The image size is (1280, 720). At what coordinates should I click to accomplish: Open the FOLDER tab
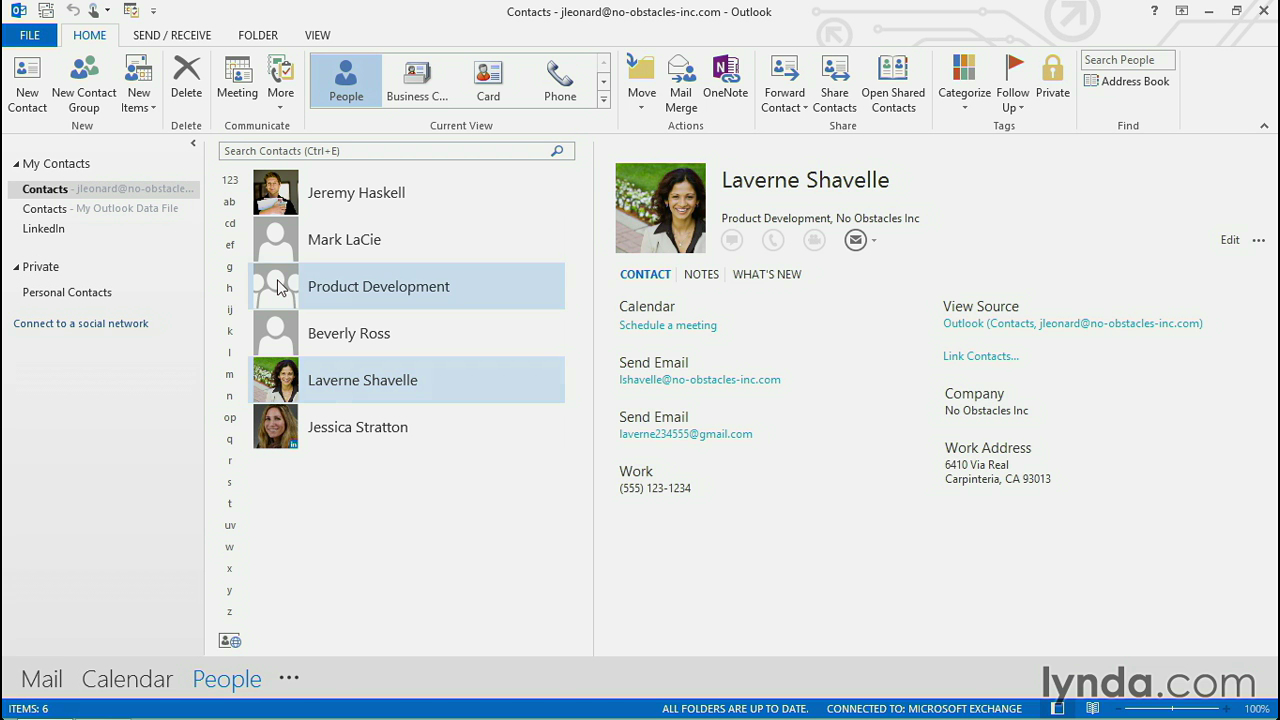coord(258,35)
